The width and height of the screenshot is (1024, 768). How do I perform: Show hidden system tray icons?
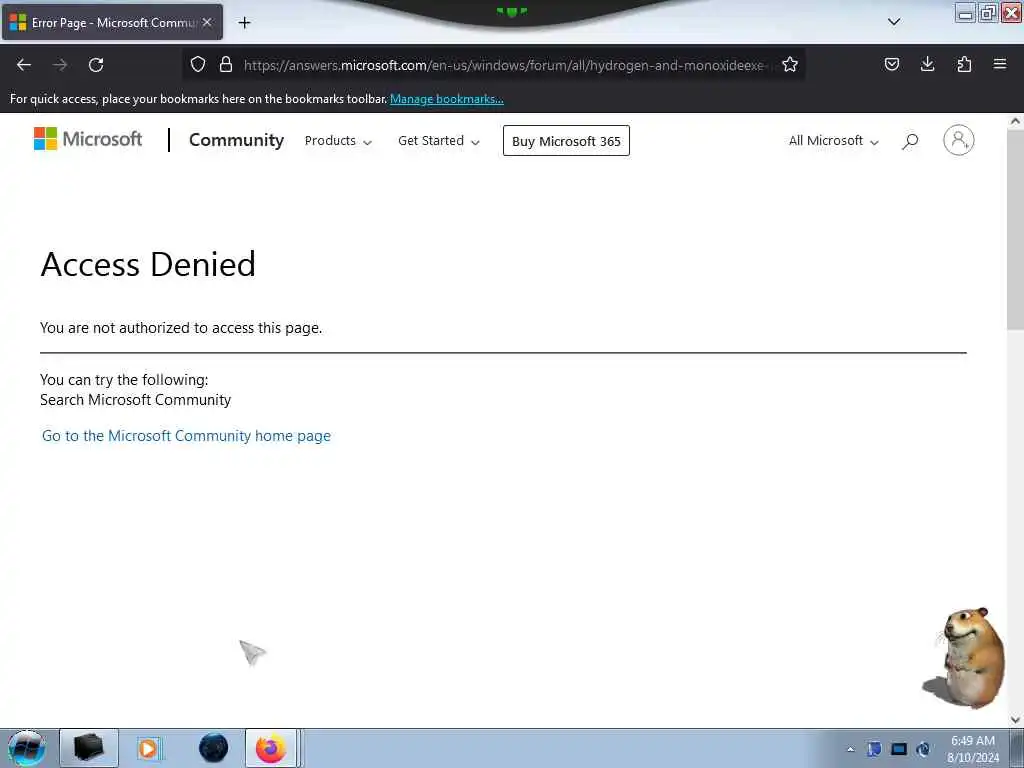850,749
